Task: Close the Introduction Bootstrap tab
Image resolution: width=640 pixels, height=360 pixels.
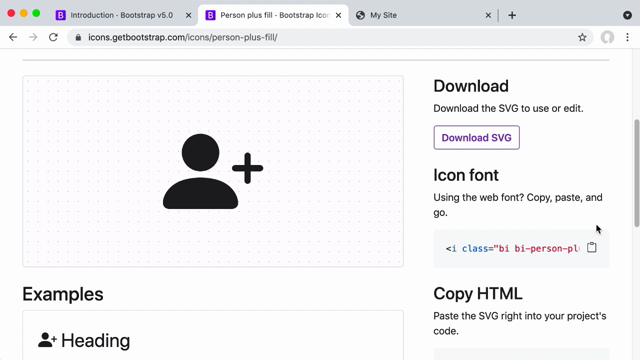Action: click(188, 16)
